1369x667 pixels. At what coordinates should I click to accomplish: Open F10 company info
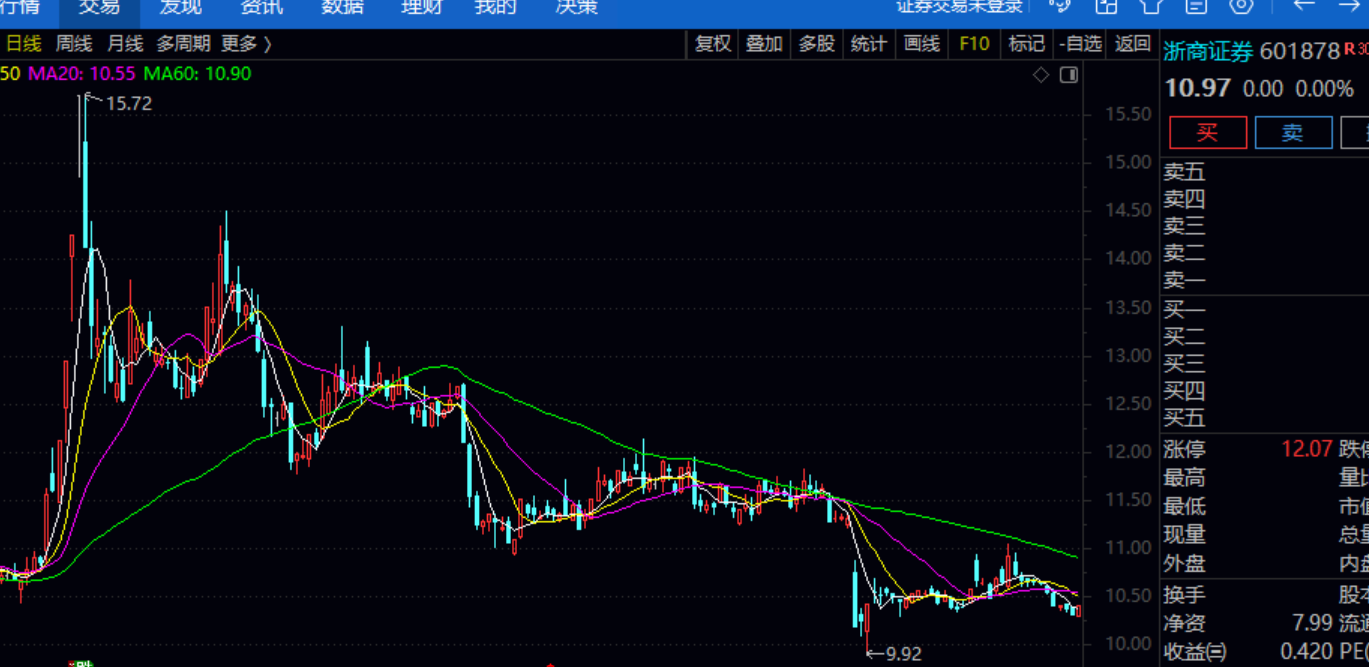click(x=974, y=44)
